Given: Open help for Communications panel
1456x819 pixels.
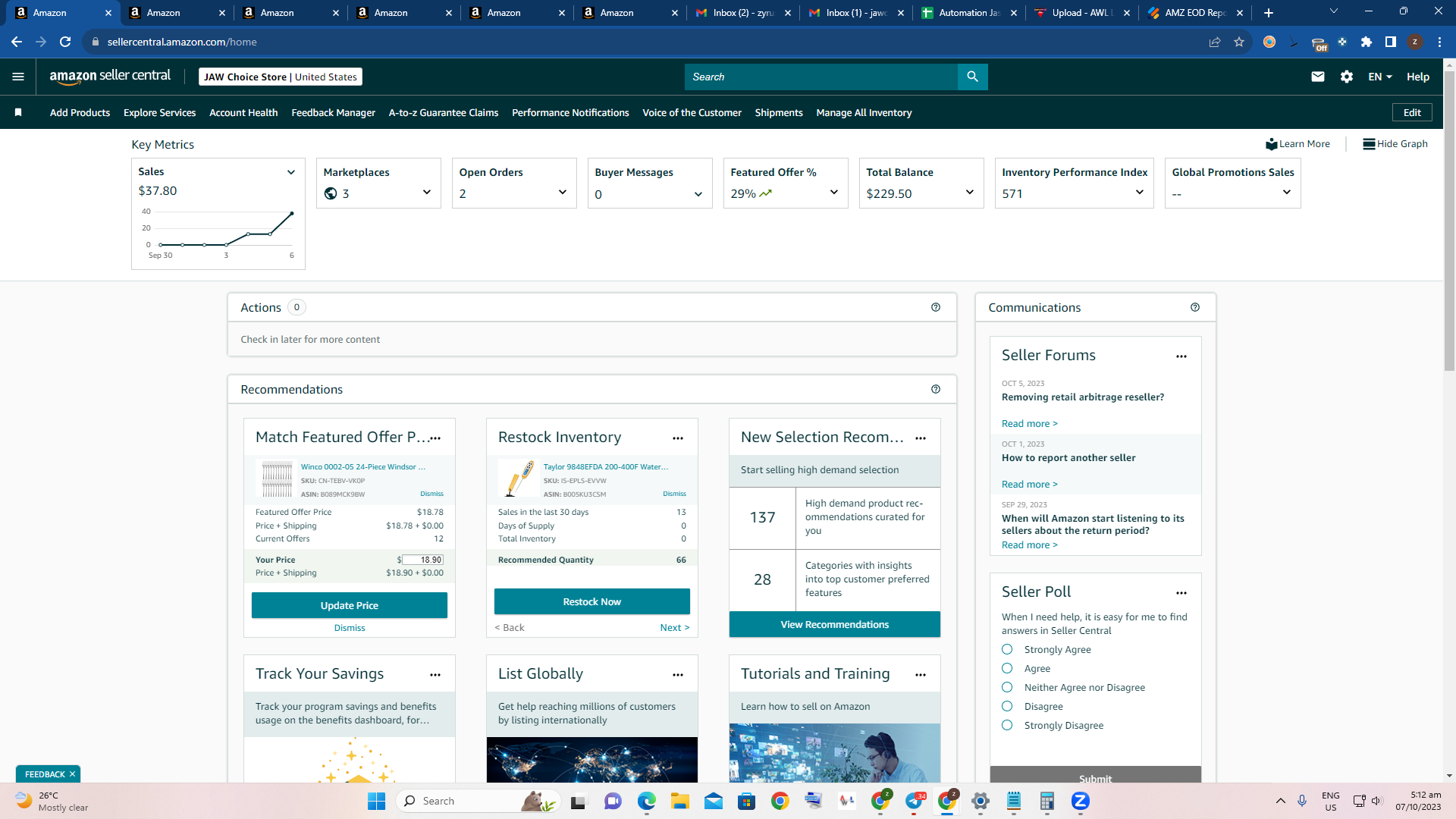Looking at the screenshot, I should (1195, 307).
